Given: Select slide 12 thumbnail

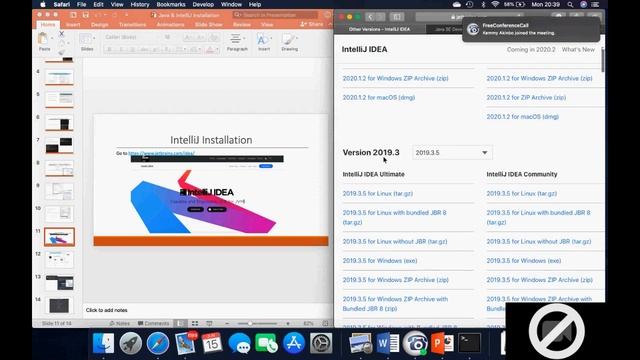Looking at the screenshot, I should 60,259.
